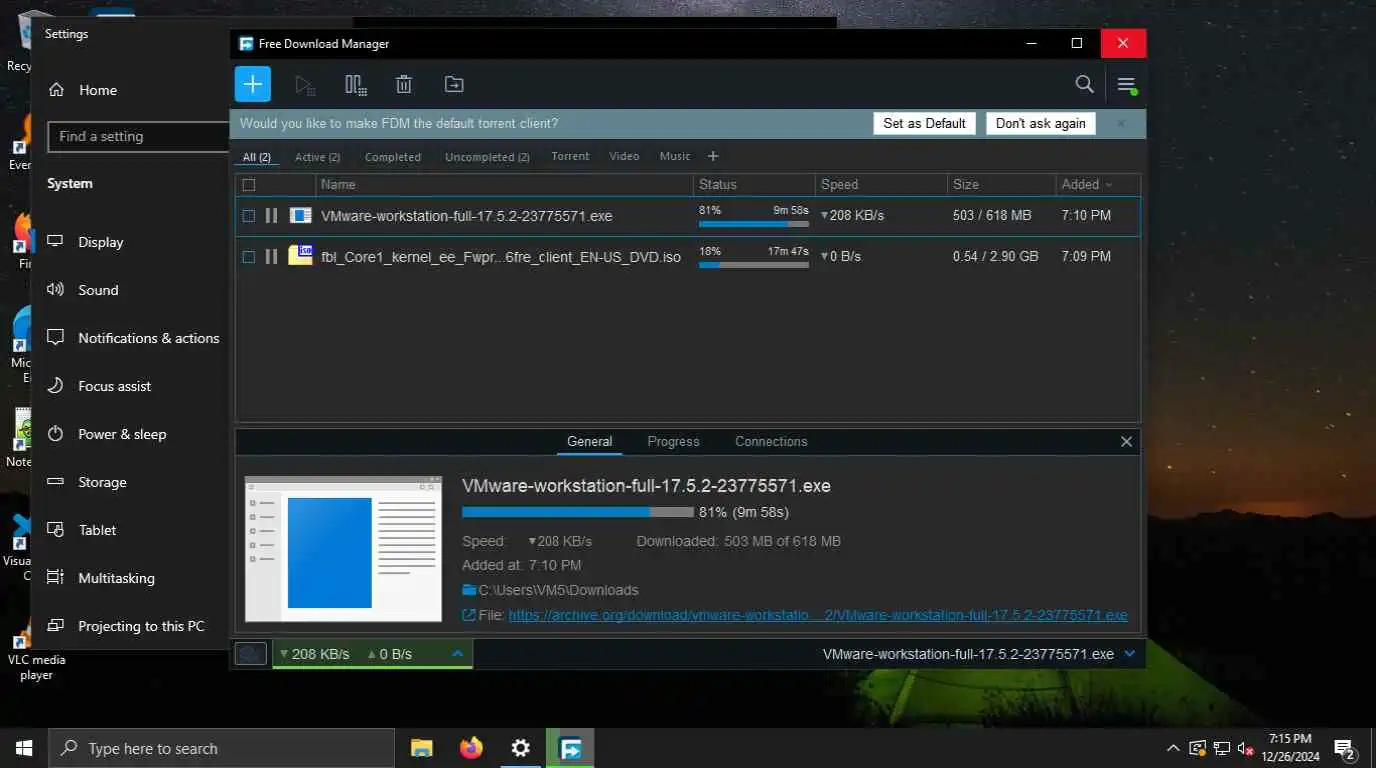The height and width of the screenshot is (768, 1376).
Task: Open the archive.org VMware file link
Action: pyautogui.click(x=818, y=616)
